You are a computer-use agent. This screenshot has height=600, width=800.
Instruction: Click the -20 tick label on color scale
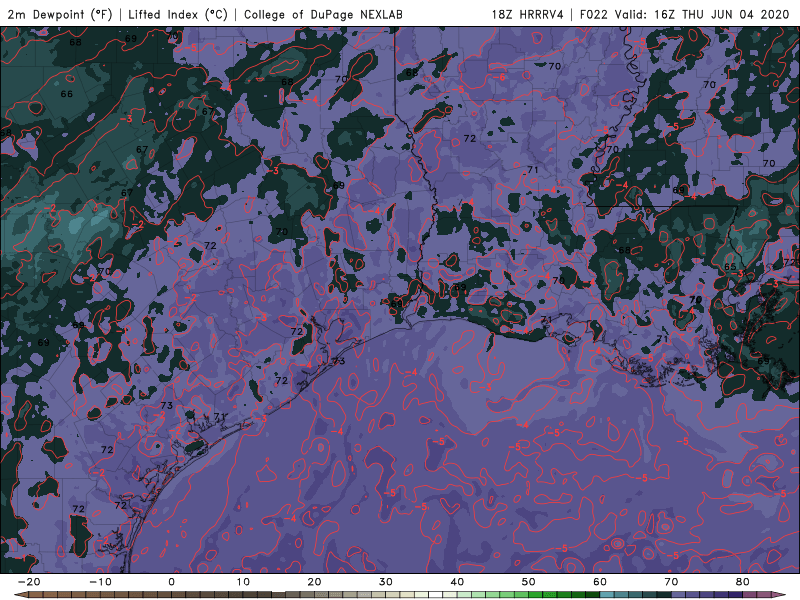click(29, 582)
